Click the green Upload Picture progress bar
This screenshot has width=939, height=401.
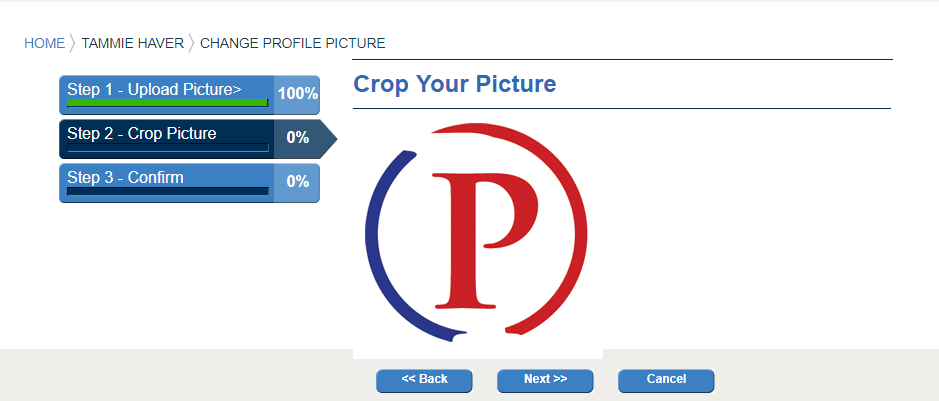tap(167, 103)
